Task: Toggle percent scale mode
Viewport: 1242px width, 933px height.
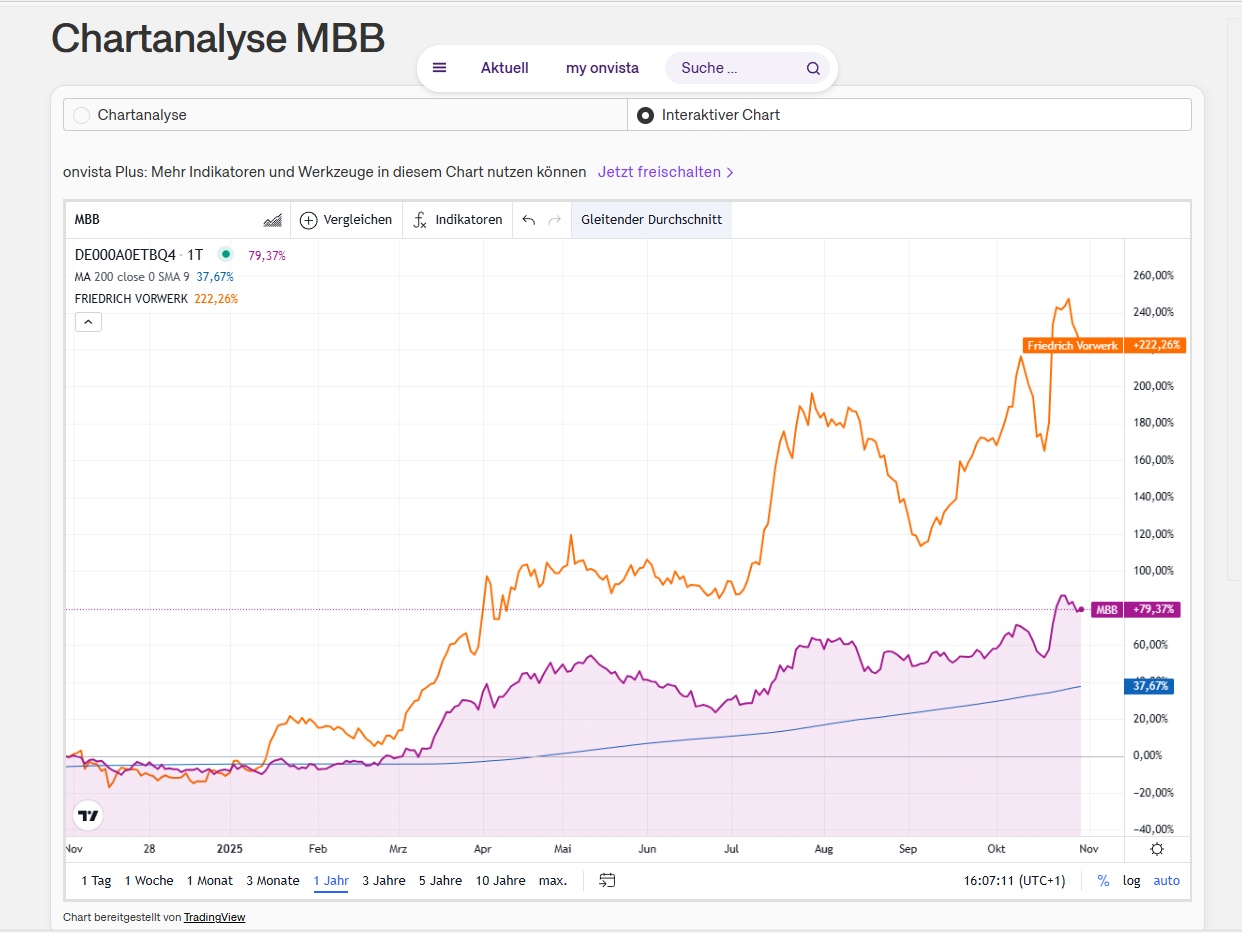Action: tap(1103, 881)
